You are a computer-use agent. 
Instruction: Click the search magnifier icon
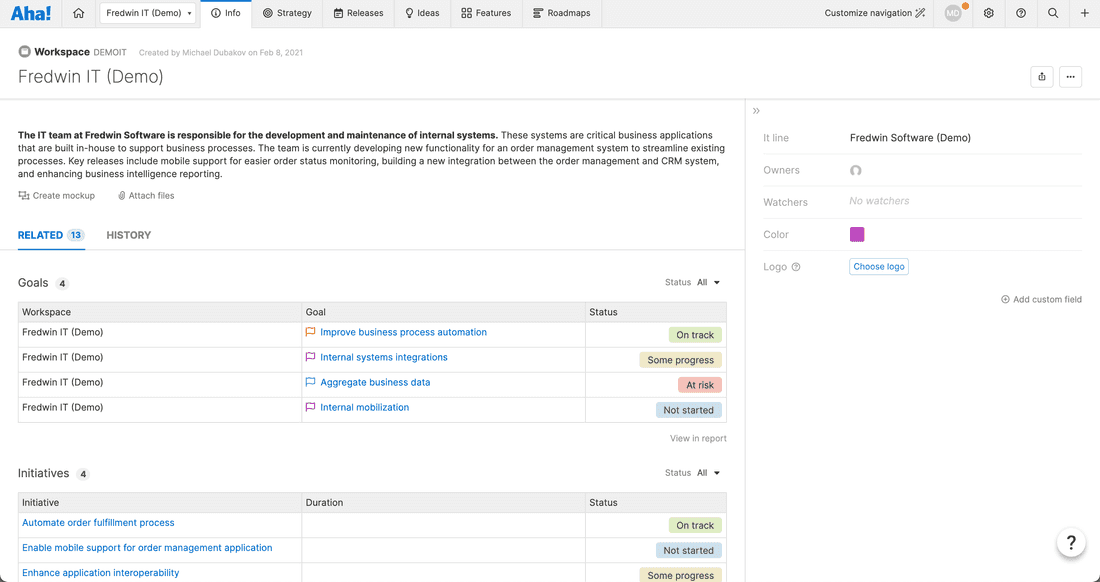pyautogui.click(x=1053, y=14)
